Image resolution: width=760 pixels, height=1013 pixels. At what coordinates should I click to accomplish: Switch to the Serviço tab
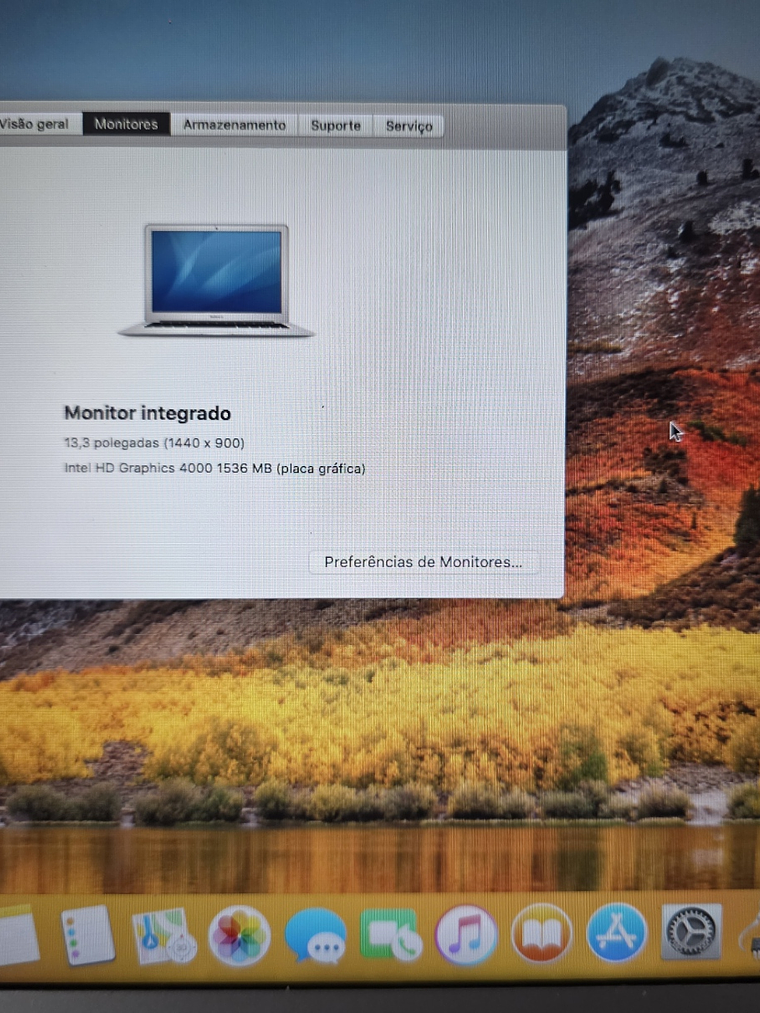click(409, 126)
